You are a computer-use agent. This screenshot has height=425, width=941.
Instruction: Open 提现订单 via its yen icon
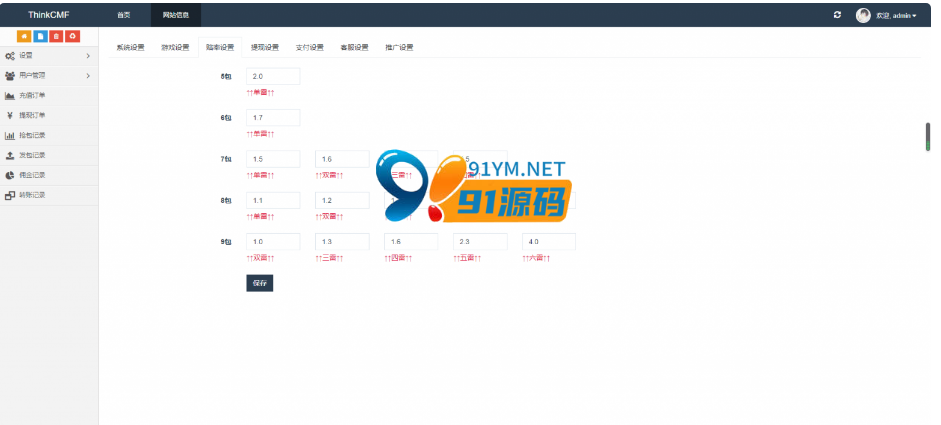[10, 115]
